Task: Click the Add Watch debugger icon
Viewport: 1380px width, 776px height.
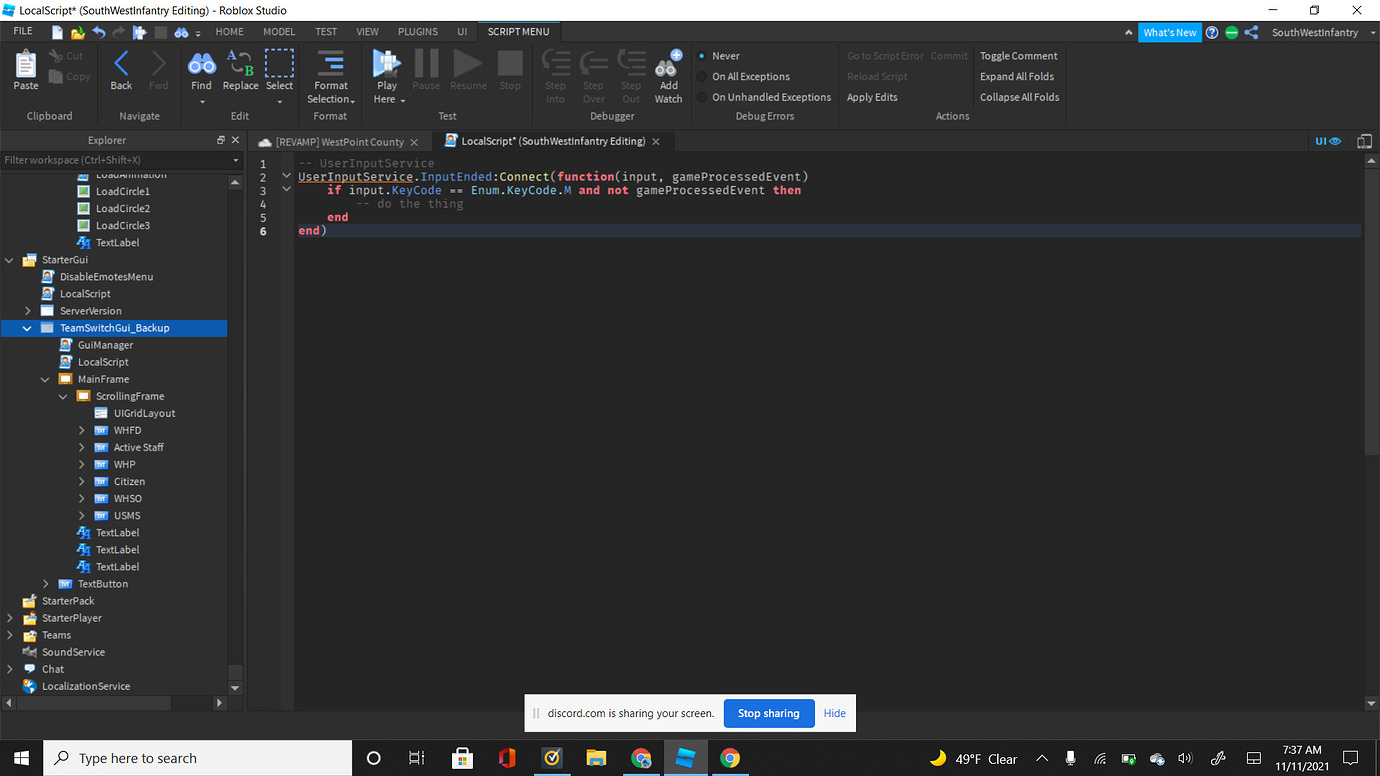Action: pos(667,70)
